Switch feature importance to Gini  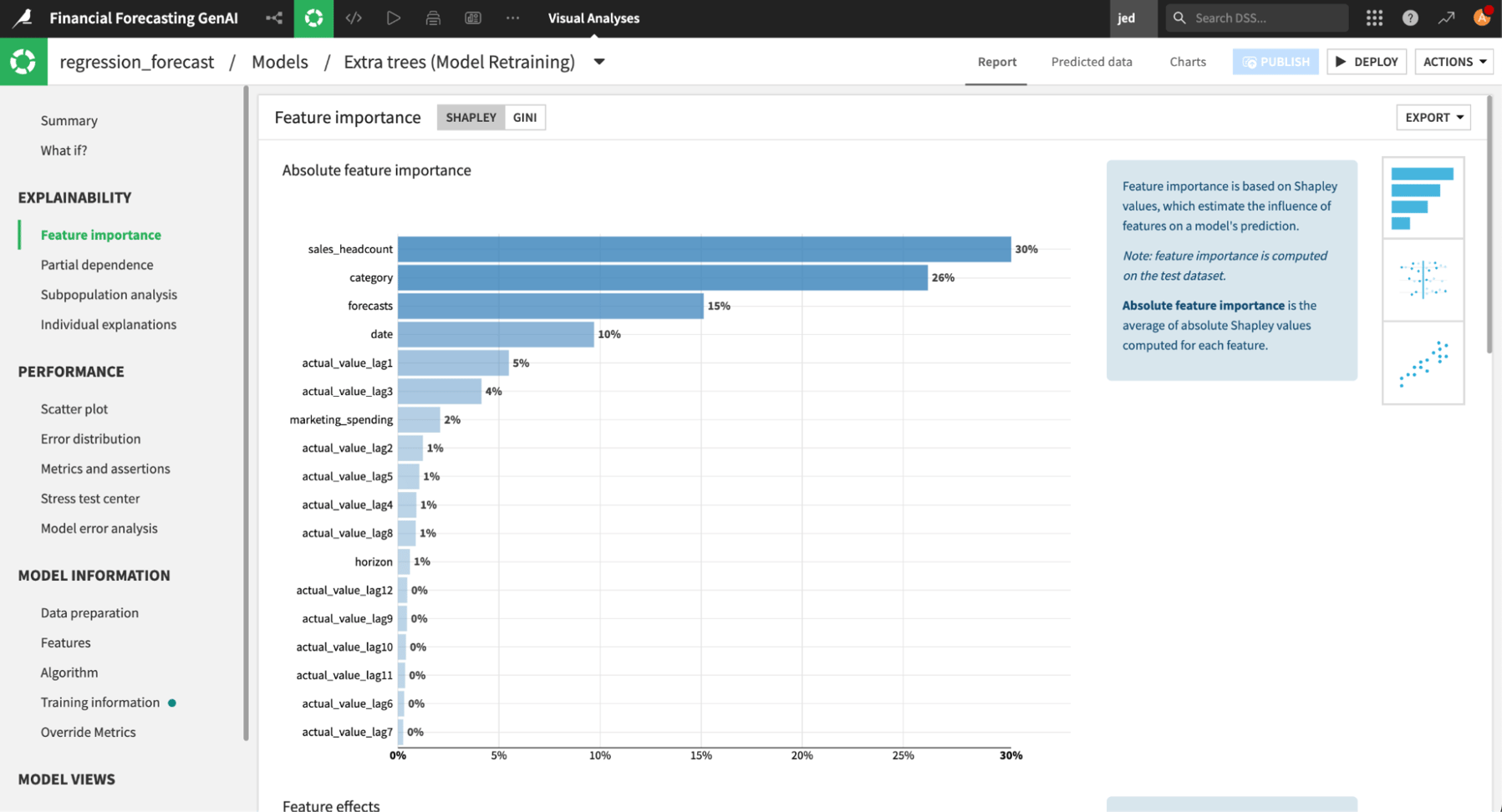click(x=524, y=118)
